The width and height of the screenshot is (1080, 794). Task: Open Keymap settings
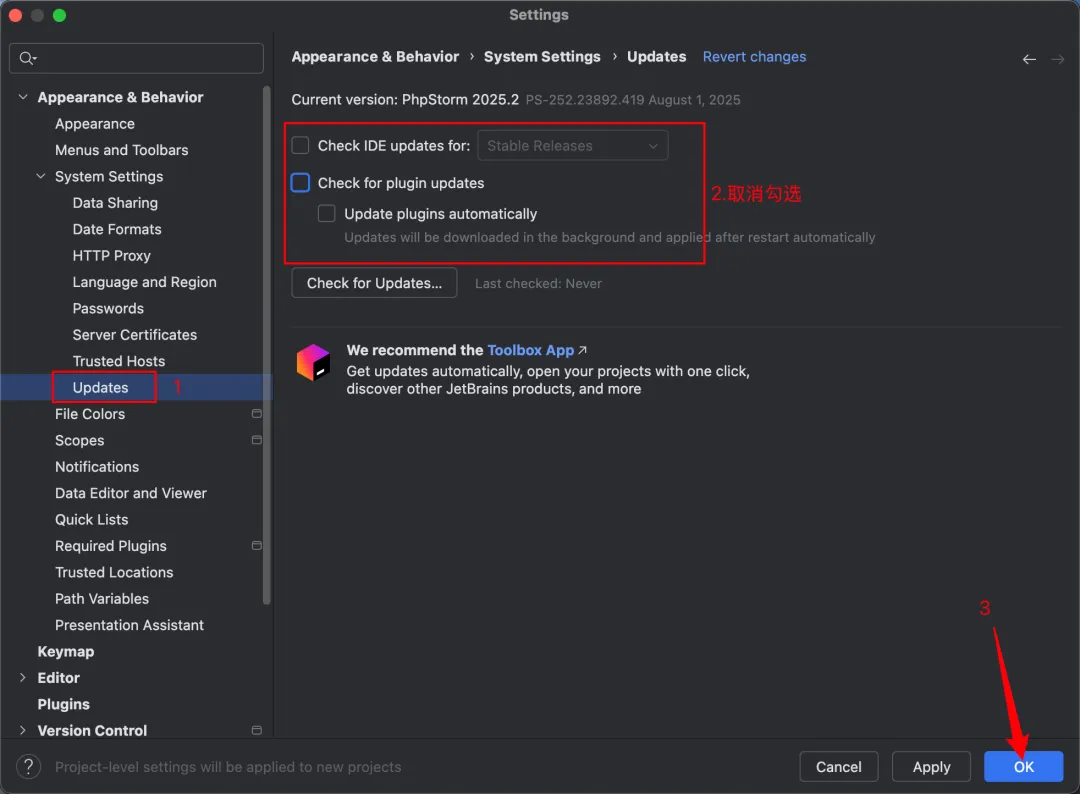pos(66,651)
